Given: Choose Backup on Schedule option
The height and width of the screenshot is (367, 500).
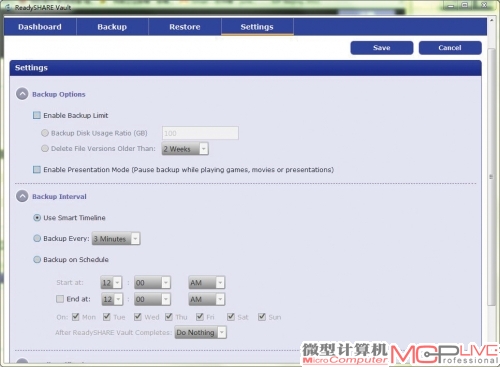Looking at the screenshot, I should coord(37,259).
